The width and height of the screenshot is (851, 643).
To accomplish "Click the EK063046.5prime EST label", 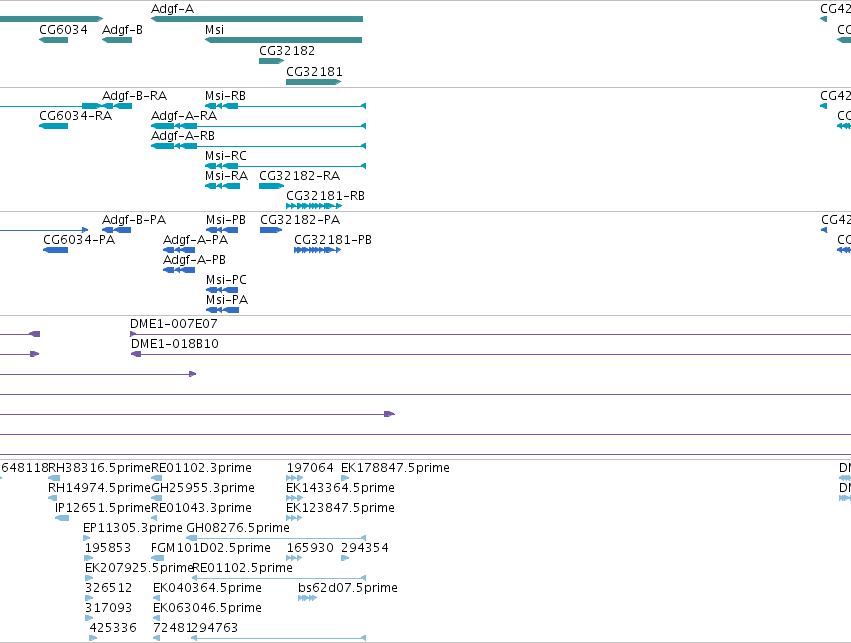I will tap(207, 608).
